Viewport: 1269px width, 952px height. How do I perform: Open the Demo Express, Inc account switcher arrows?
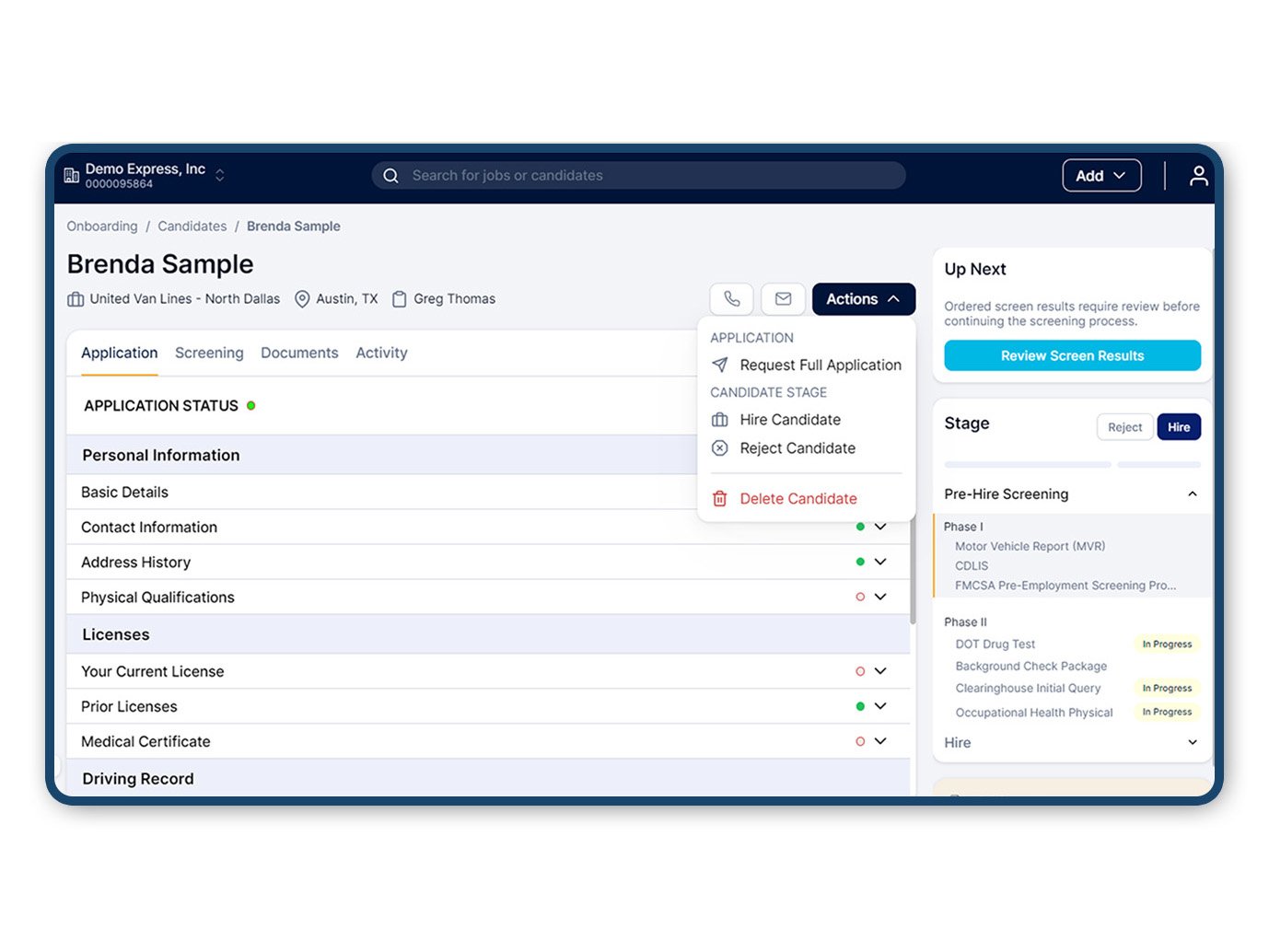(x=220, y=175)
